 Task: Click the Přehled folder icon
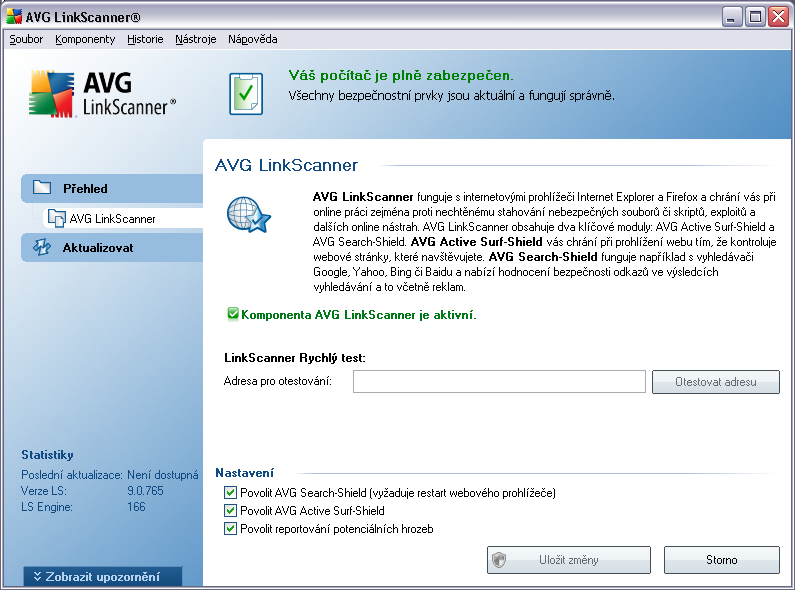42,188
